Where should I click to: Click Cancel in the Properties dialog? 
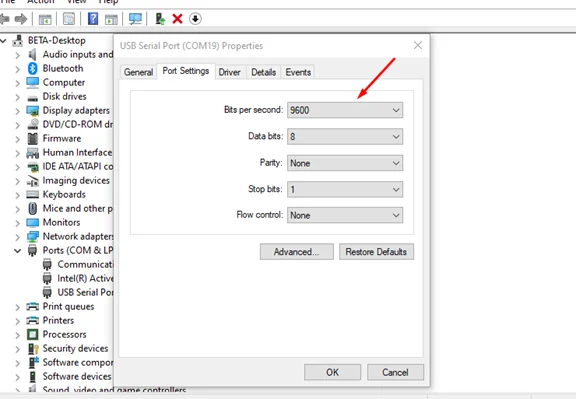point(395,372)
